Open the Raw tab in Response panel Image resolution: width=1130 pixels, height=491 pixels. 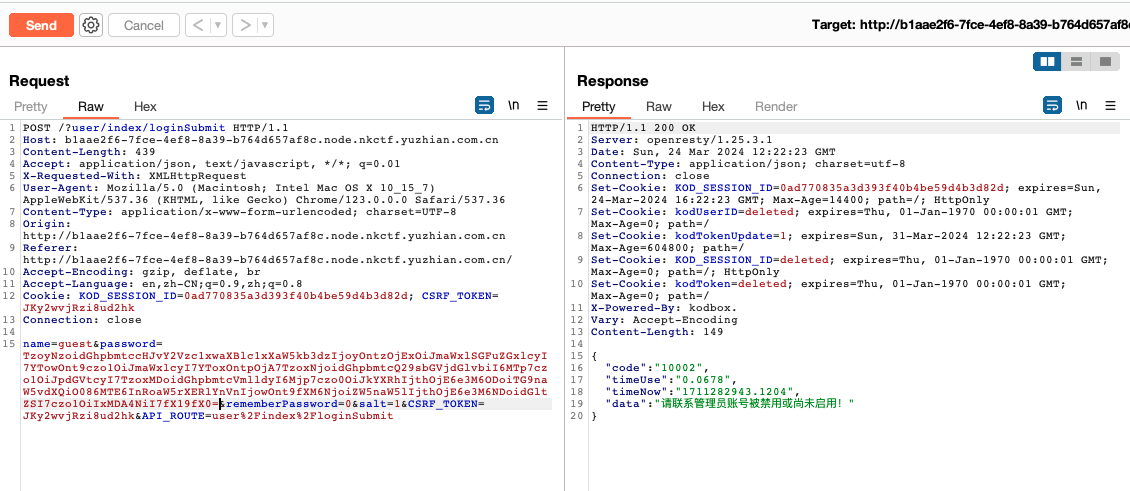[x=659, y=106]
